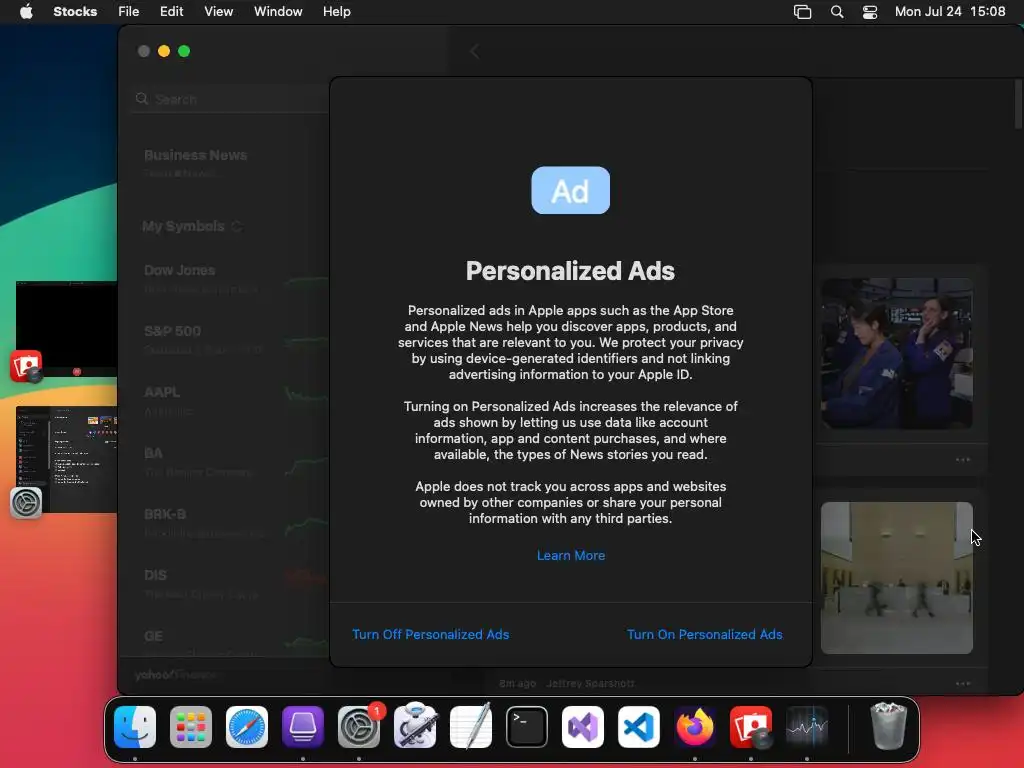Switch to System Settings window in Stage Manager
Screen dimensions: 1024x768
coord(67,459)
